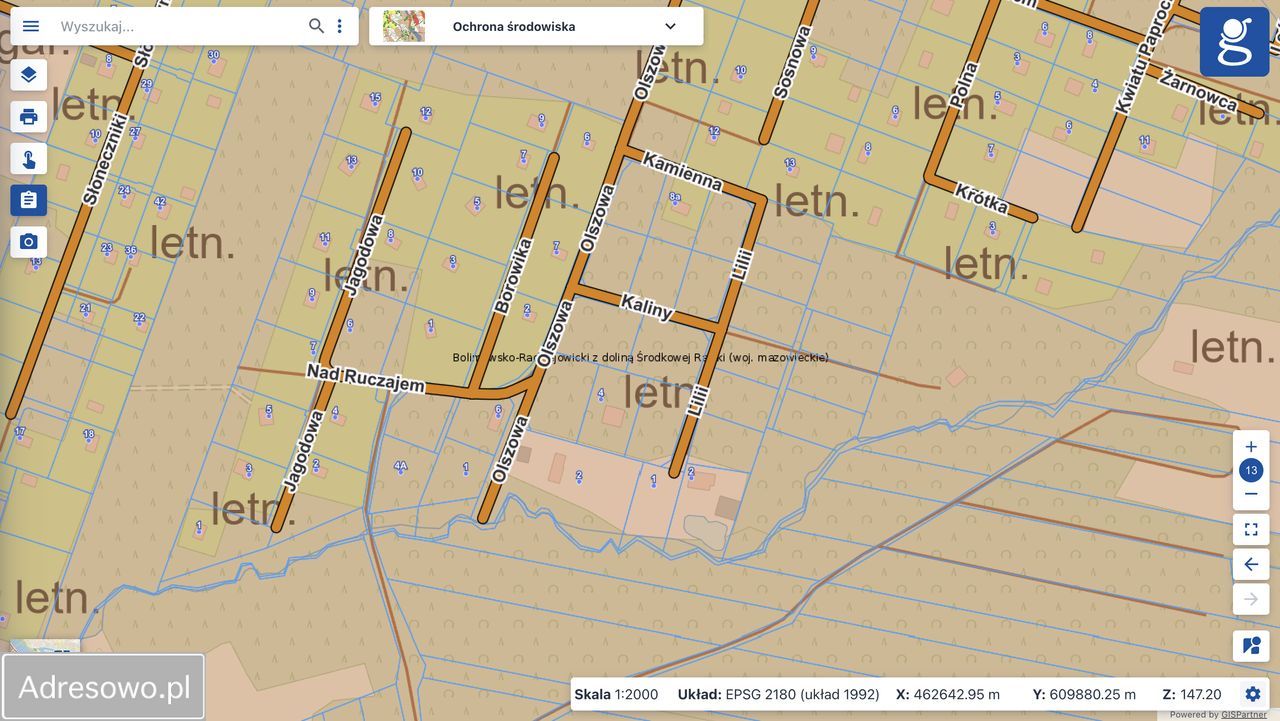Click the print map icon

point(28,117)
